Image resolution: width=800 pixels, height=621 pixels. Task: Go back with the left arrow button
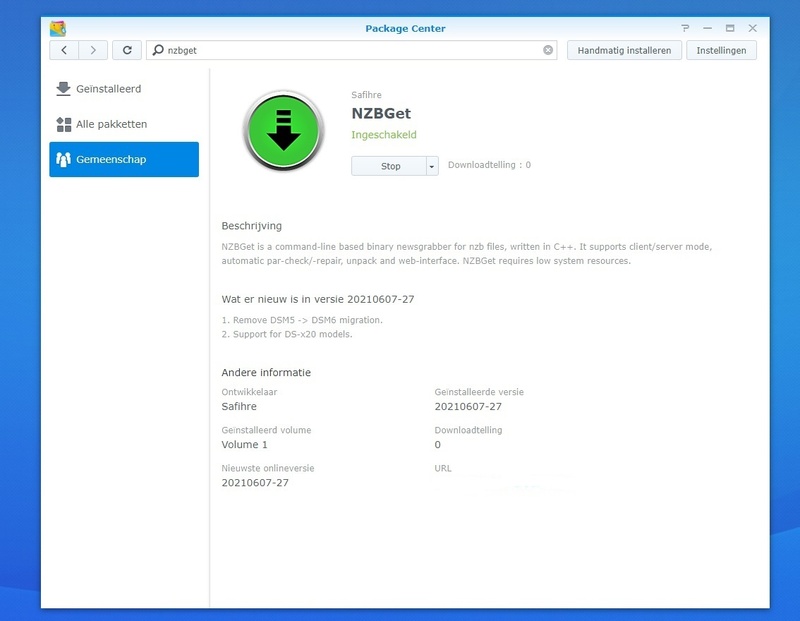pos(64,50)
